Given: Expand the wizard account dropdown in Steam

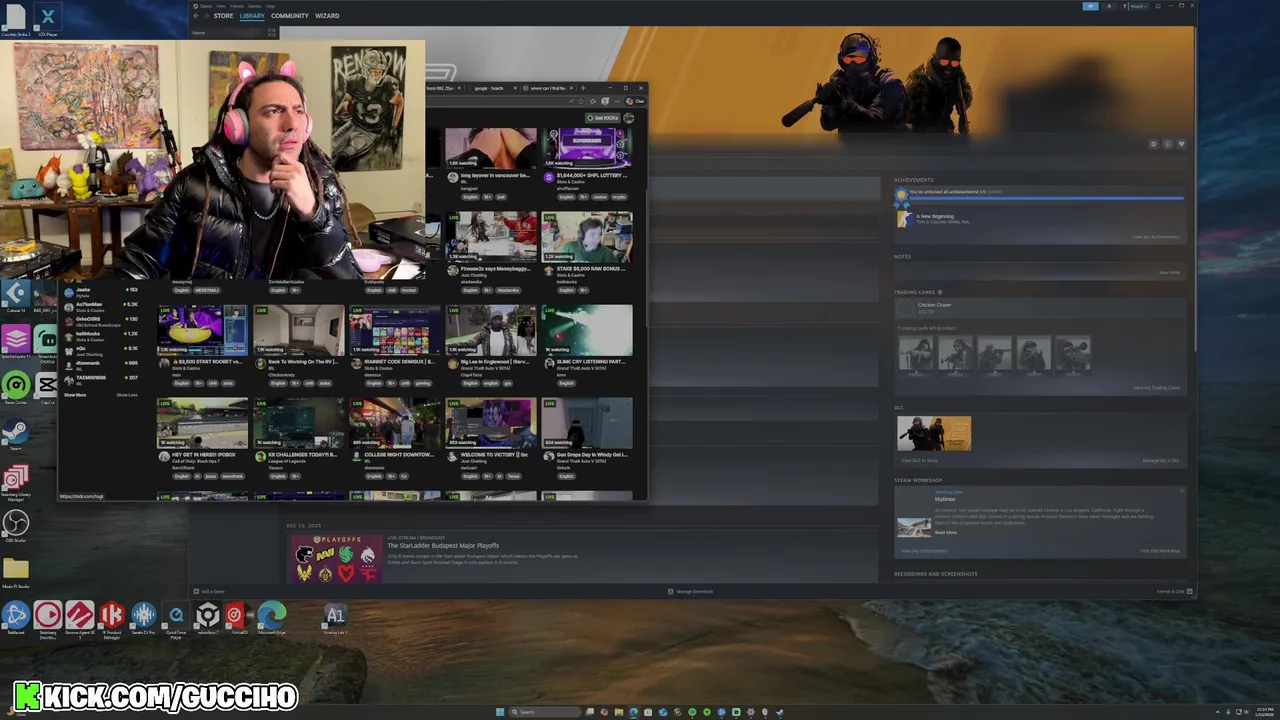Looking at the screenshot, I should (x=1137, y=6).
